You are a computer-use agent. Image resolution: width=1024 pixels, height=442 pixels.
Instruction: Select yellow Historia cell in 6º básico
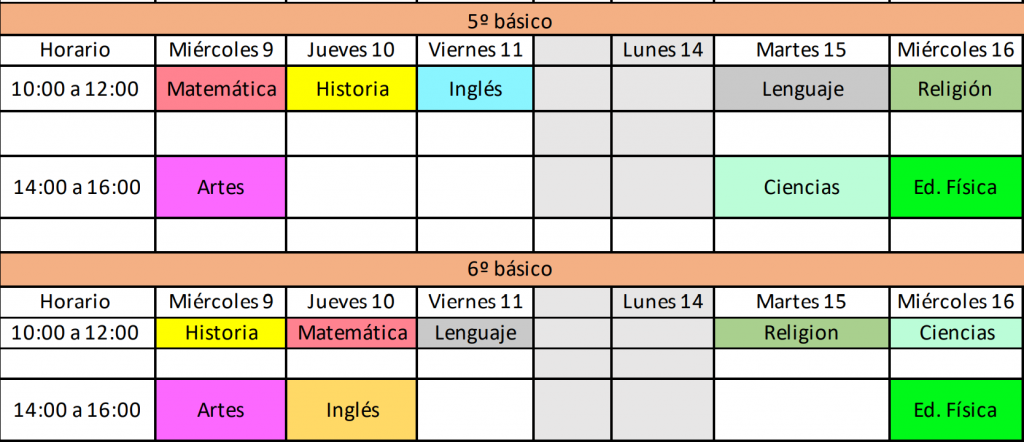coord(221,333)
